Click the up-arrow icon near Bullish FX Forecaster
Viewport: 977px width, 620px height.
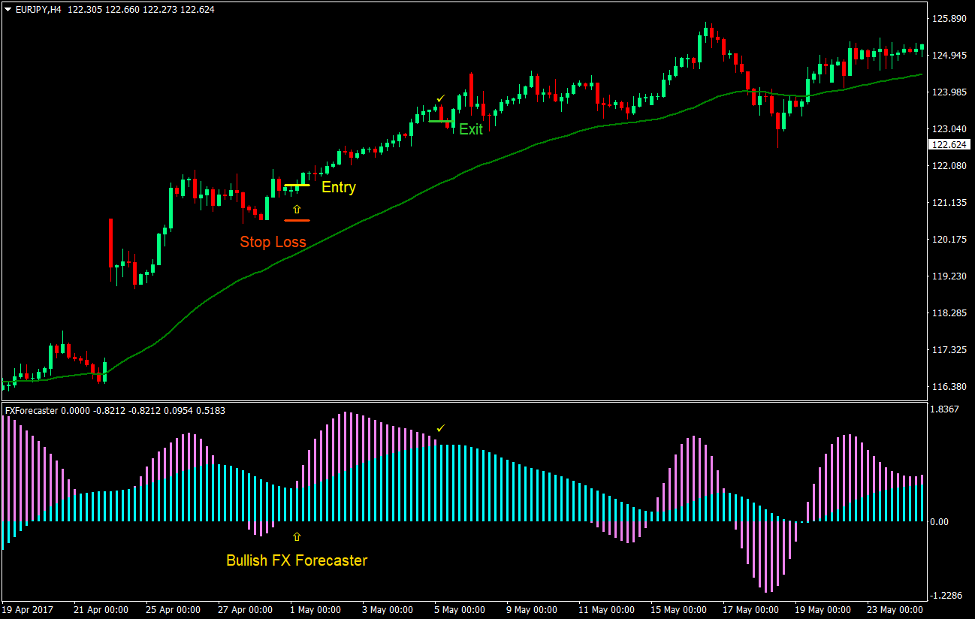tap(297, 536)
